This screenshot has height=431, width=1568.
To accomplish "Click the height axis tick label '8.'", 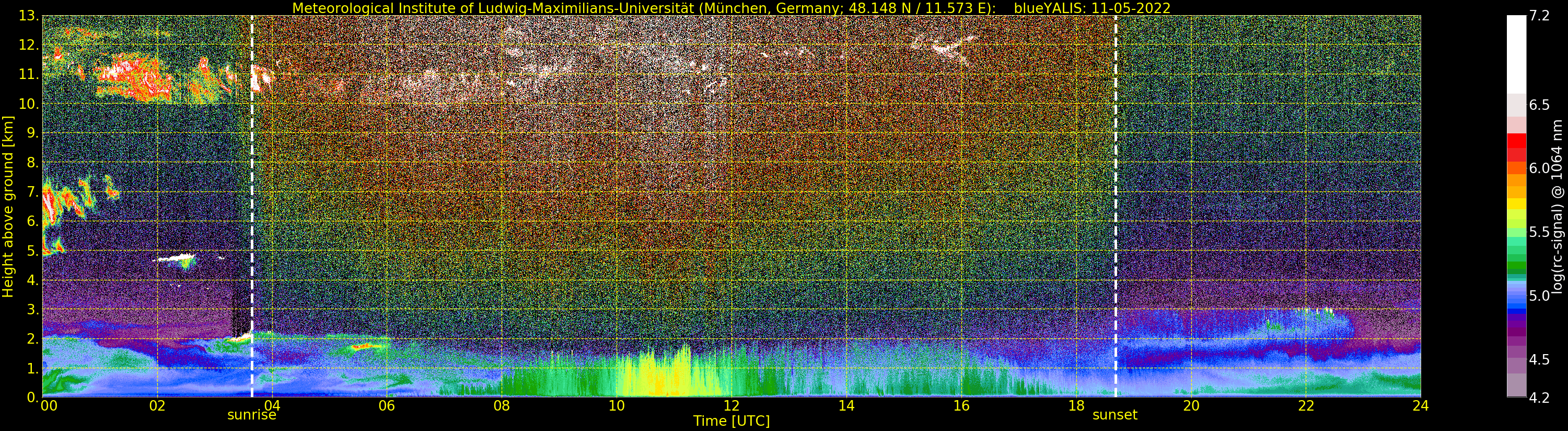I will point(33,163).
